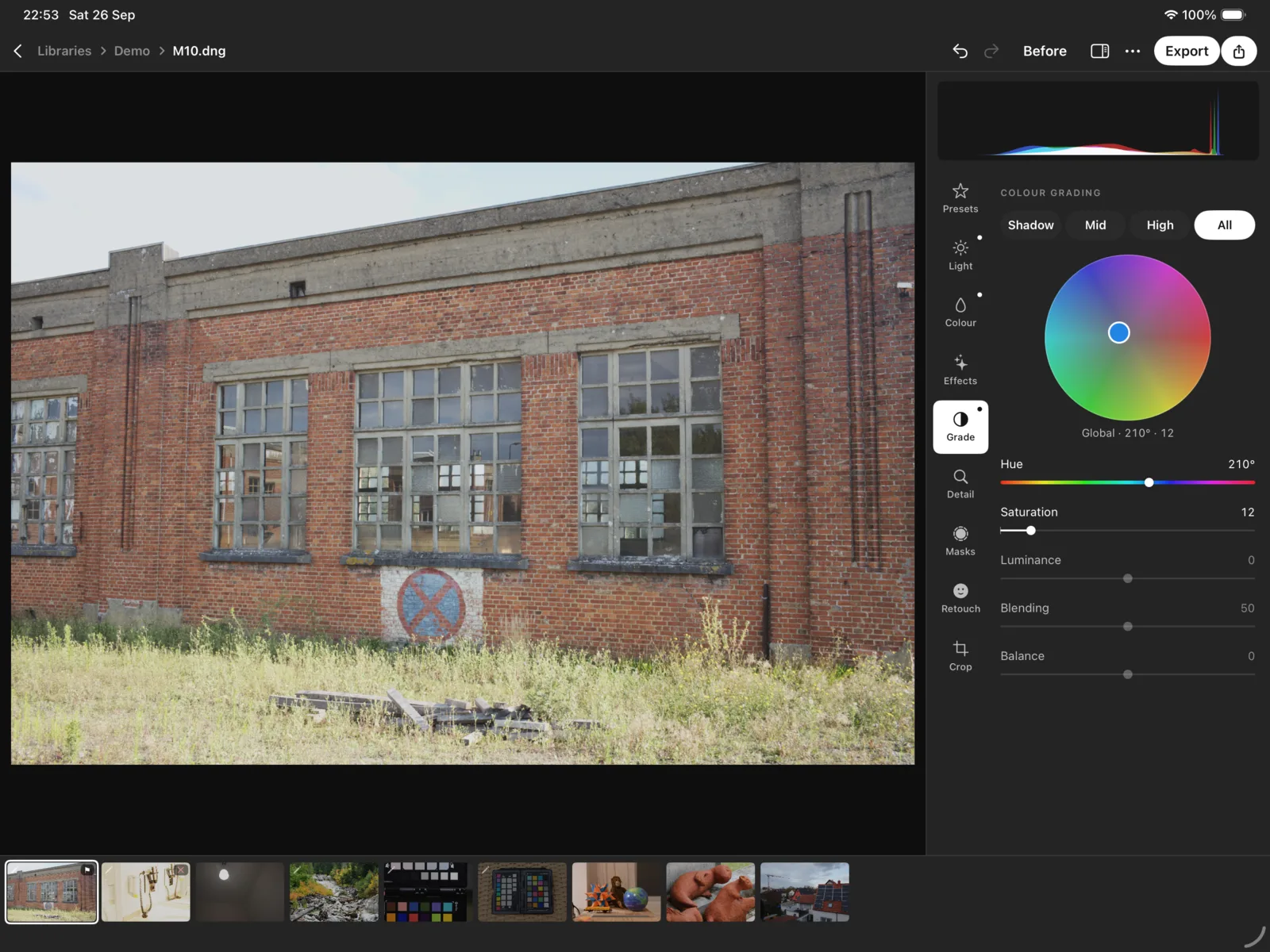
Task: Redo the last undone edit
Action: 991,51
